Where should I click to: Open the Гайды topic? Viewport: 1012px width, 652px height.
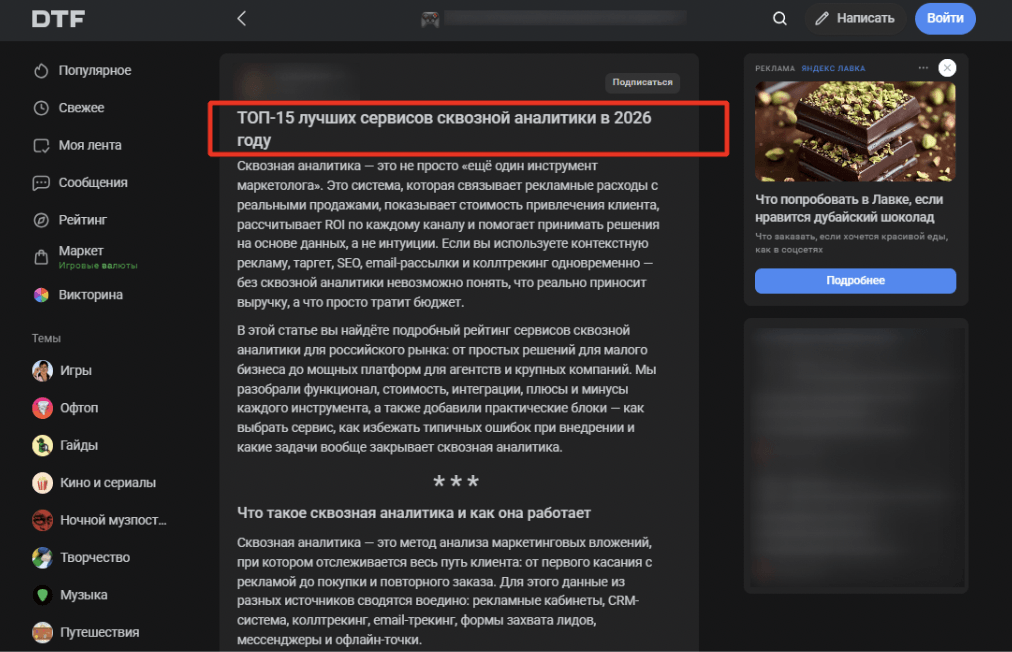[x=79, y=445]
